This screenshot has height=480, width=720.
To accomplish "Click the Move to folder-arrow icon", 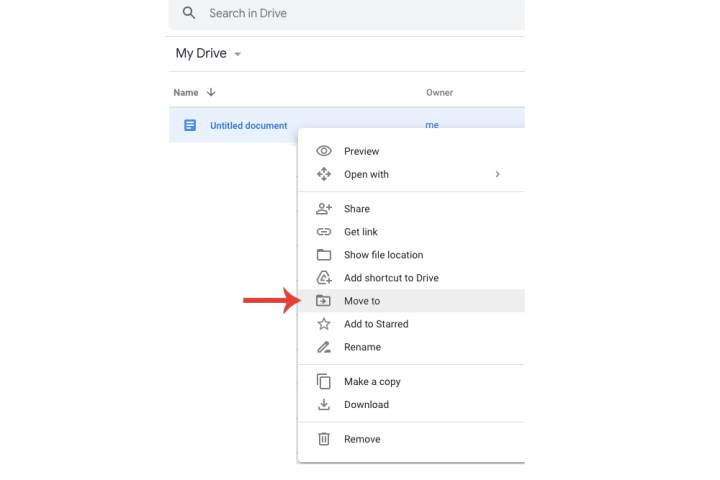I will (x=323, y=300).
